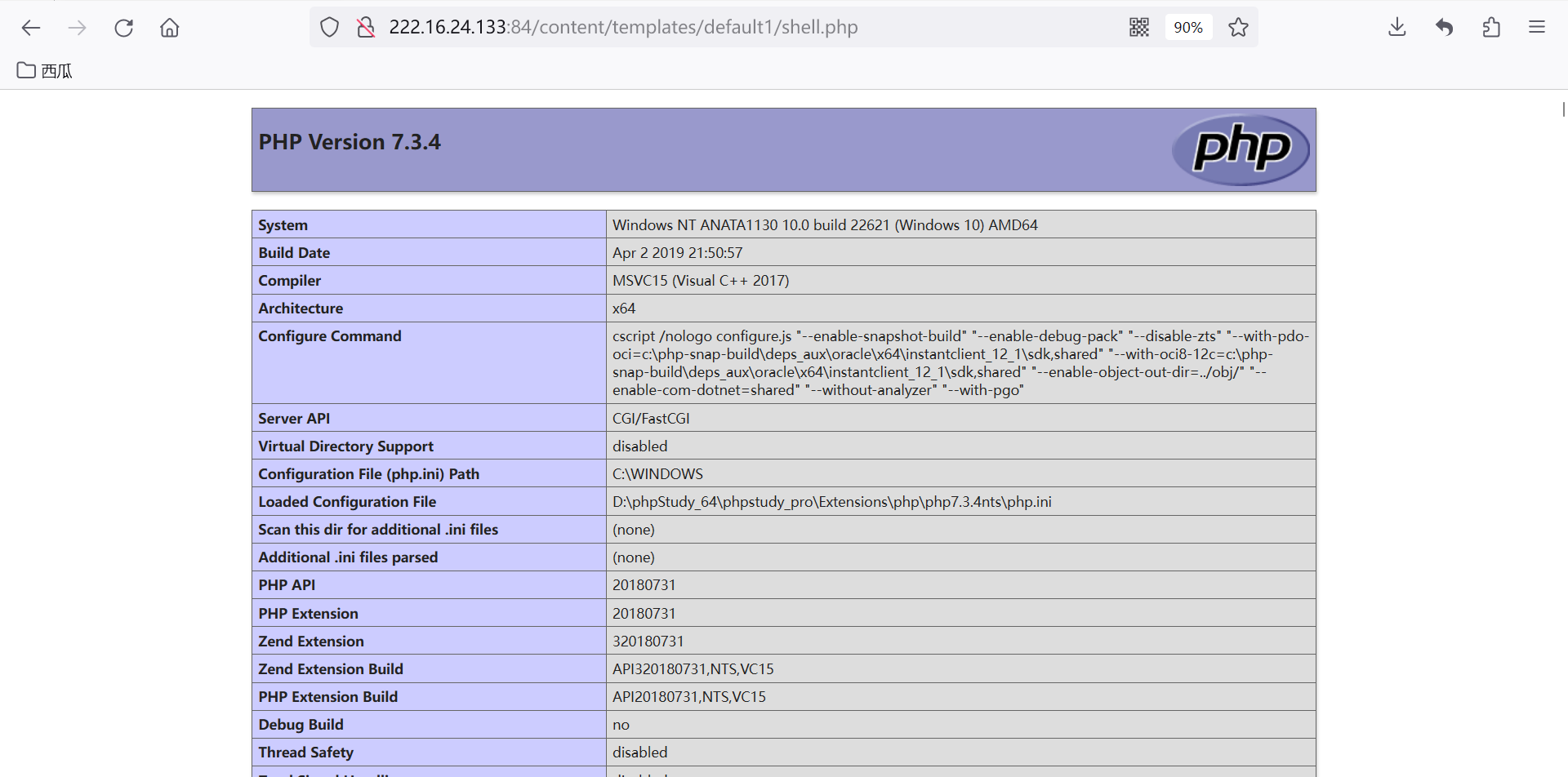Image resolution: width=1568 pixels, height=777 pixels.
Task: Select the x64 architecture value
Action: 624,309
